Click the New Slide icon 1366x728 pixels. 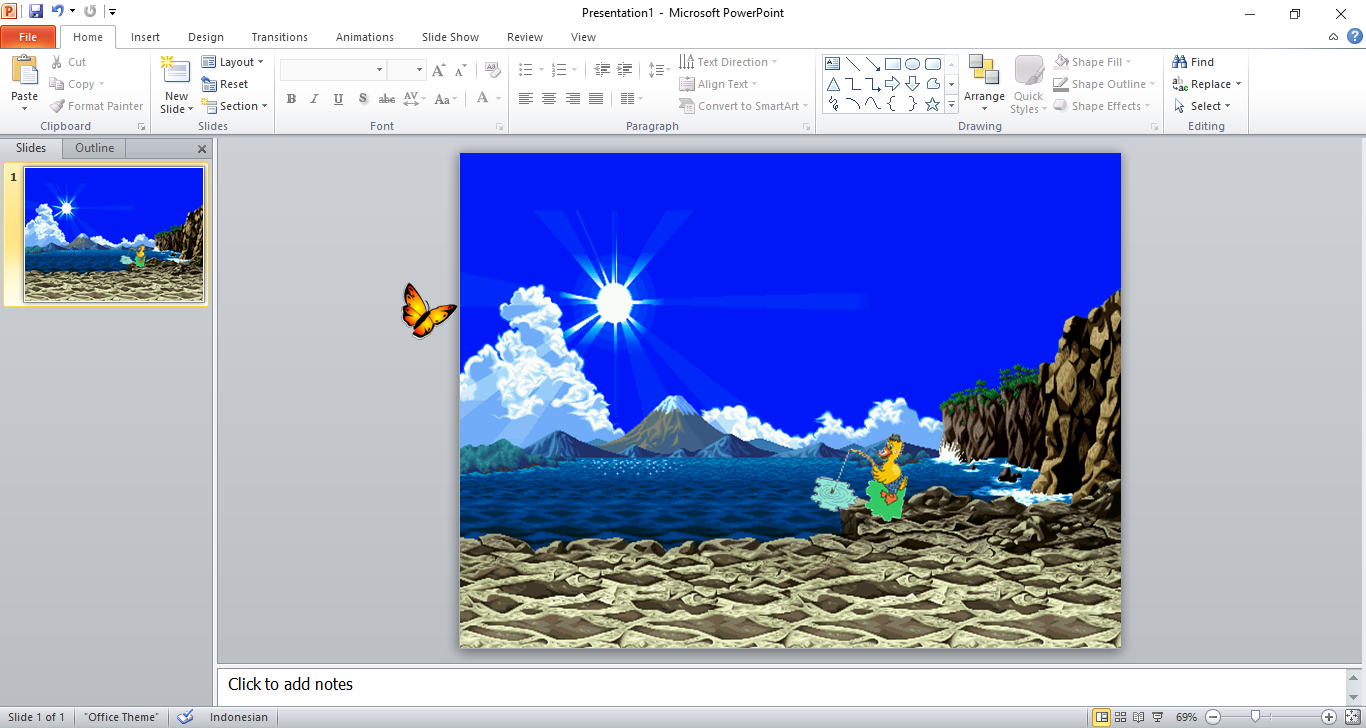[x=176, y=72]
